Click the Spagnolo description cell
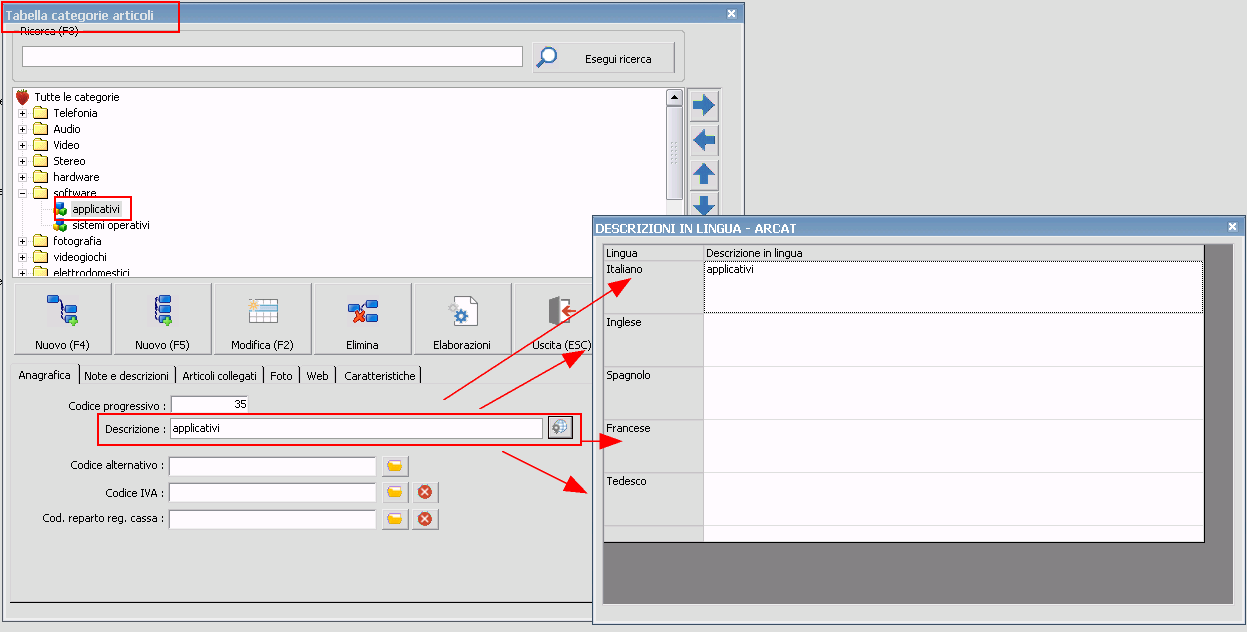Viewport: 1247px width, 632px height. (953, 393)
